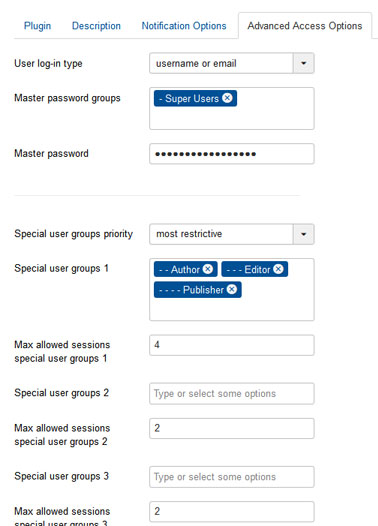Switch to the Description tab
The height and width of the screenshot is (526, 378).
coord(96,26)
